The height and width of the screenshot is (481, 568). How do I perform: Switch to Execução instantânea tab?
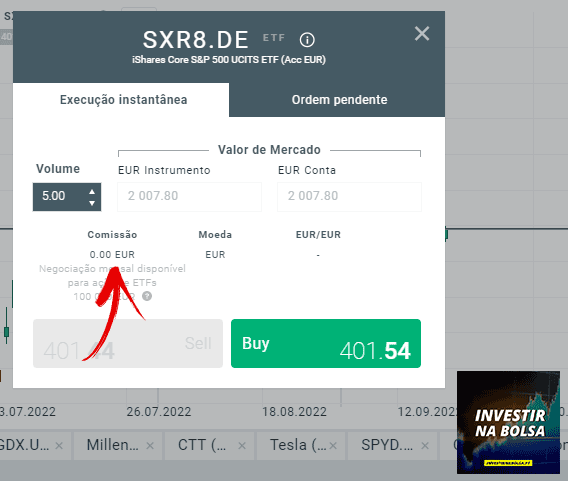point(121,100)
